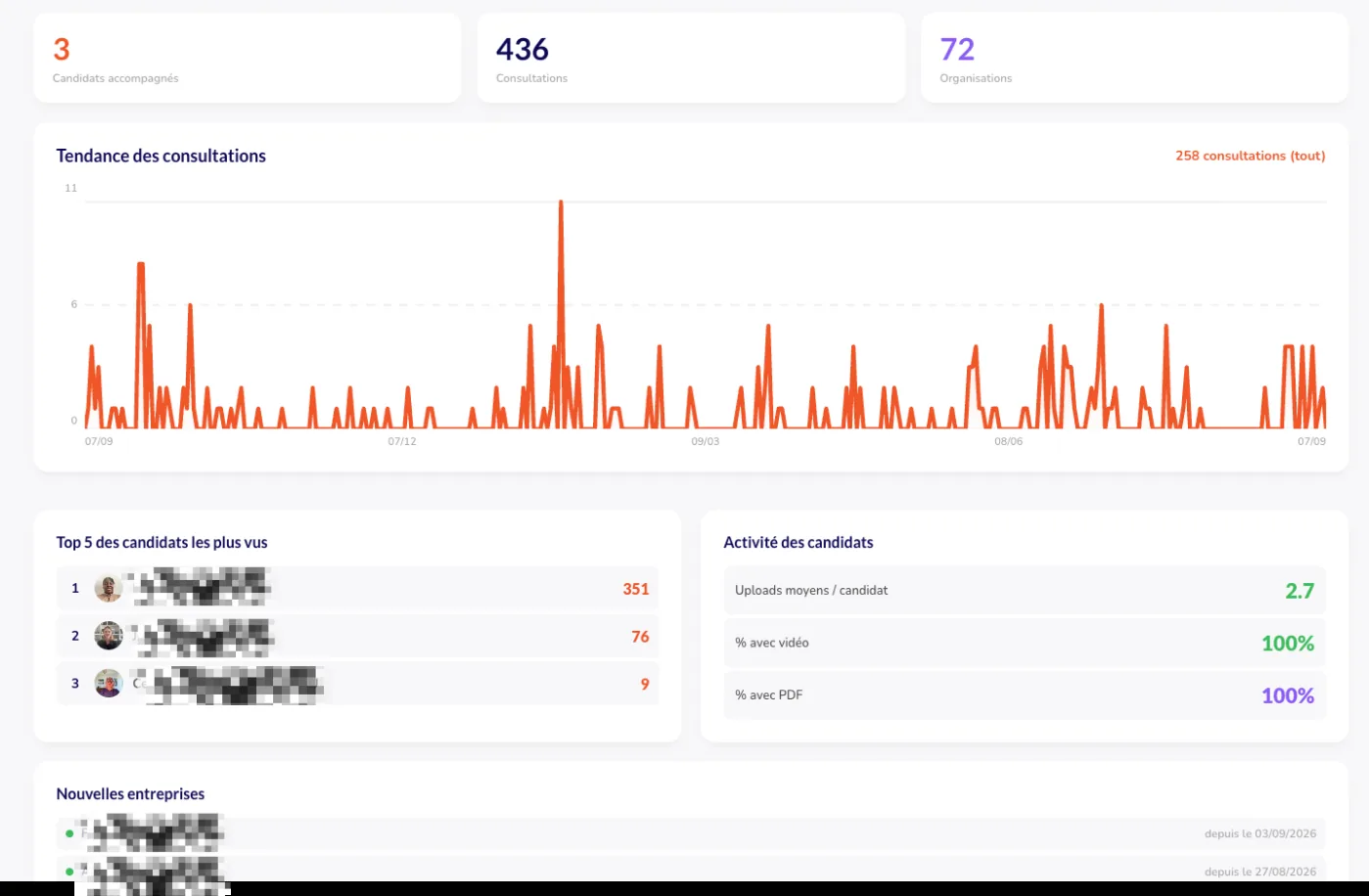The height and width of the screenshot is (896, 1369).
Task: Click the green status dot of the 03/09/2026 company
Action: [x=69, y=834]
